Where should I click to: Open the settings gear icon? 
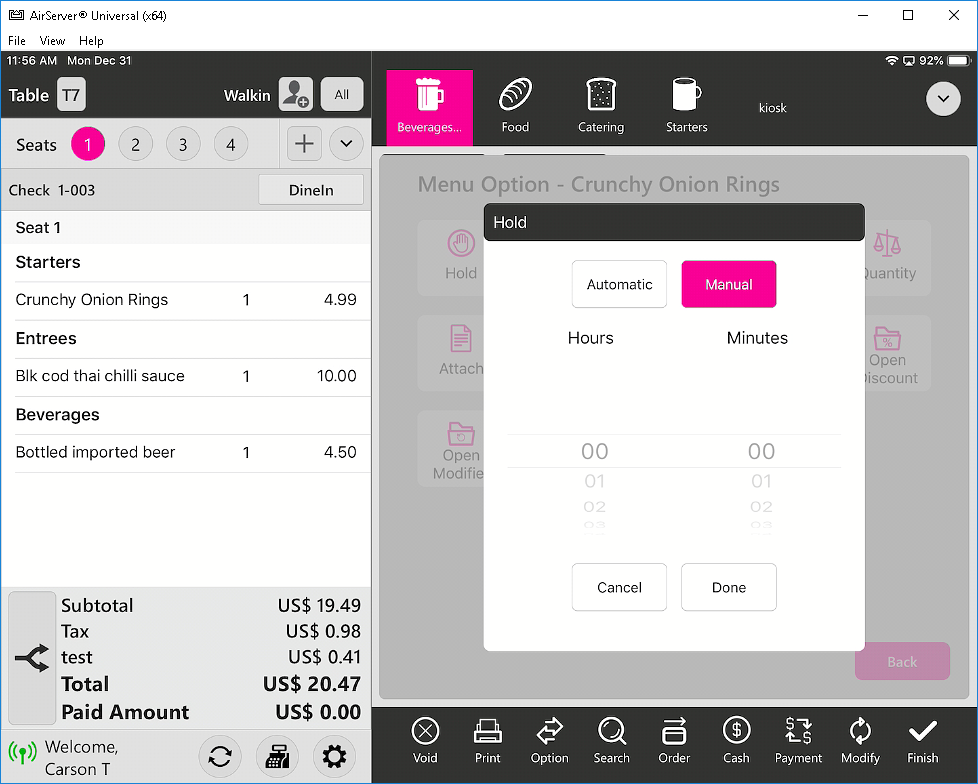335,757
